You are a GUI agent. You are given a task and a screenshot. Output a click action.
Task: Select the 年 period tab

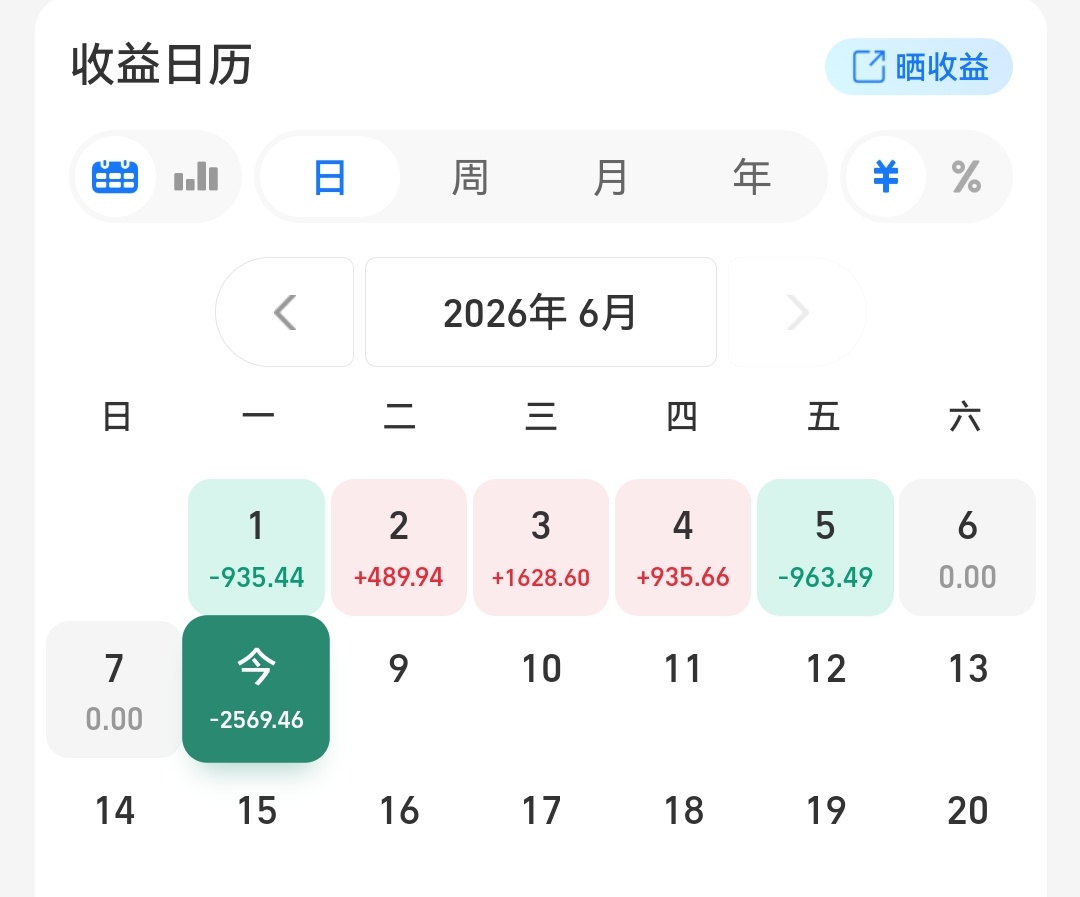(x=751, y=177)
